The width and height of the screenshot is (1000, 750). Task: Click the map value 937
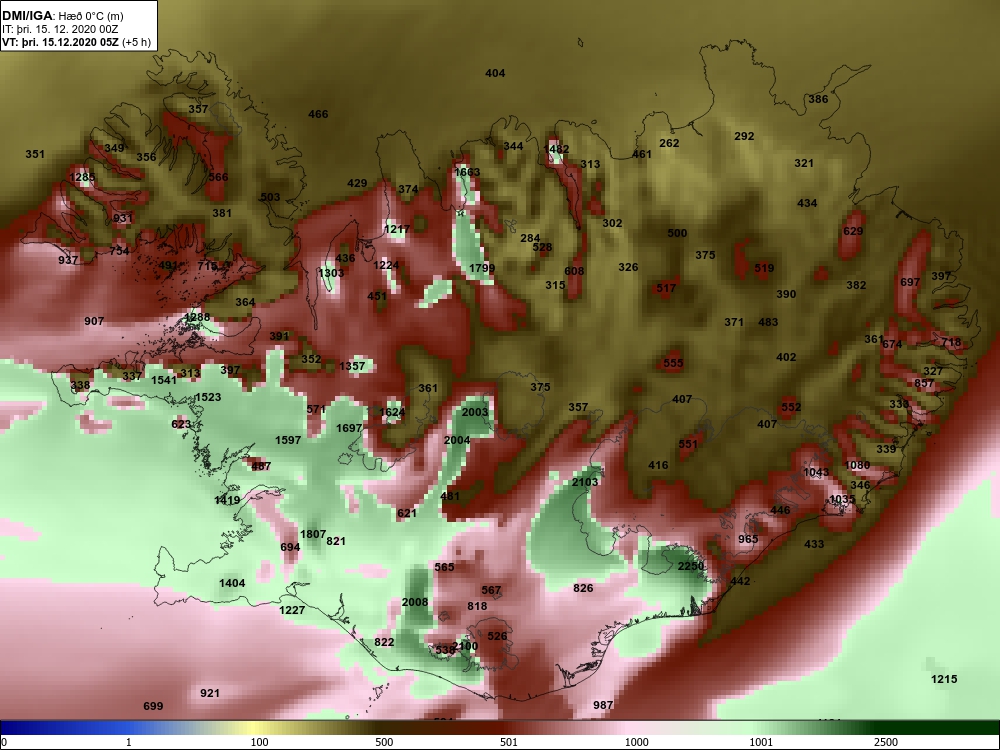pyautogui.click(x=68, y=260)
